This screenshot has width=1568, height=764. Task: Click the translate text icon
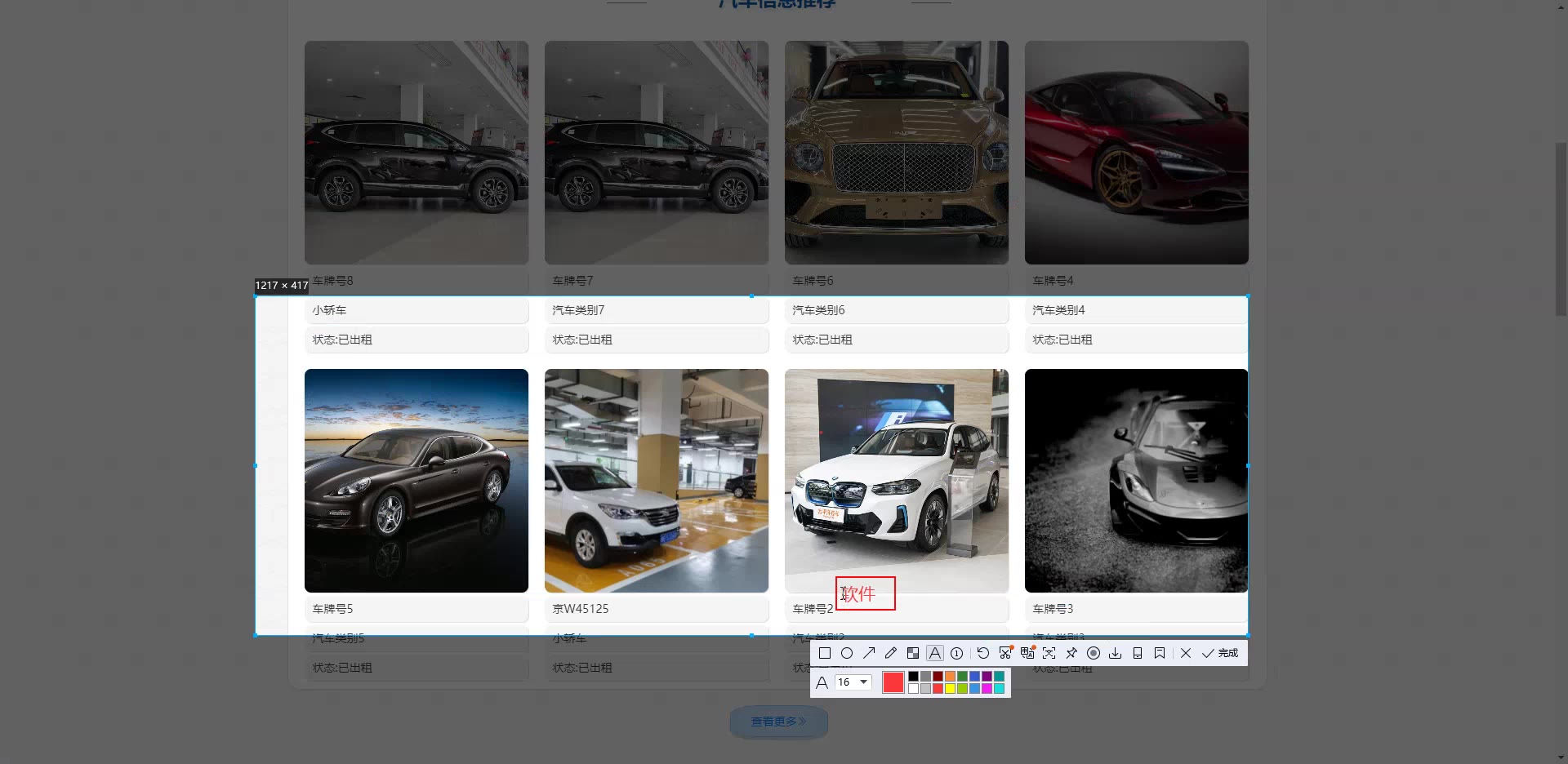pyautogui.click(x=1027, y=653)
